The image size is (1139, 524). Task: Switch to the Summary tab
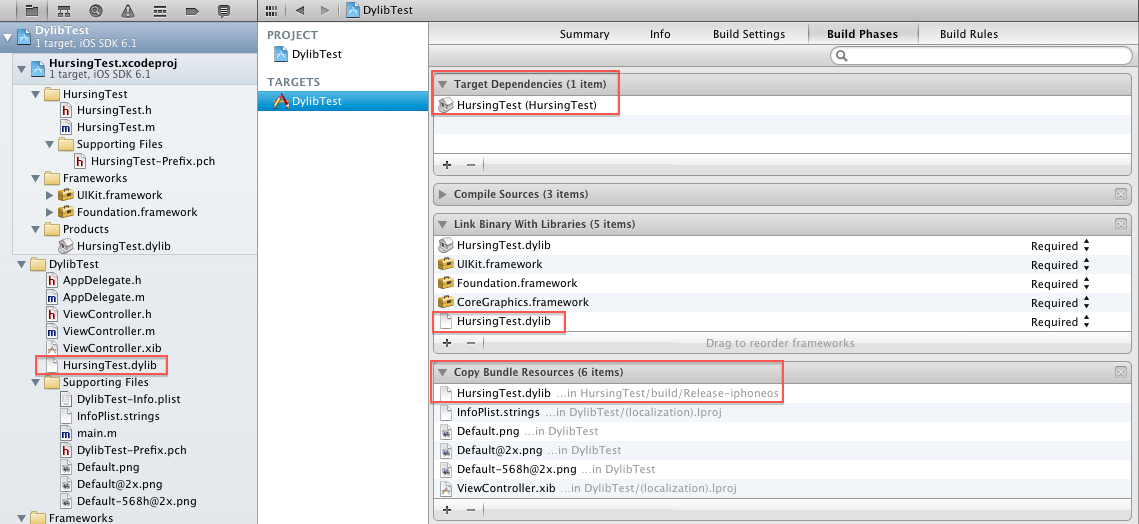click(x=585, y=34)
